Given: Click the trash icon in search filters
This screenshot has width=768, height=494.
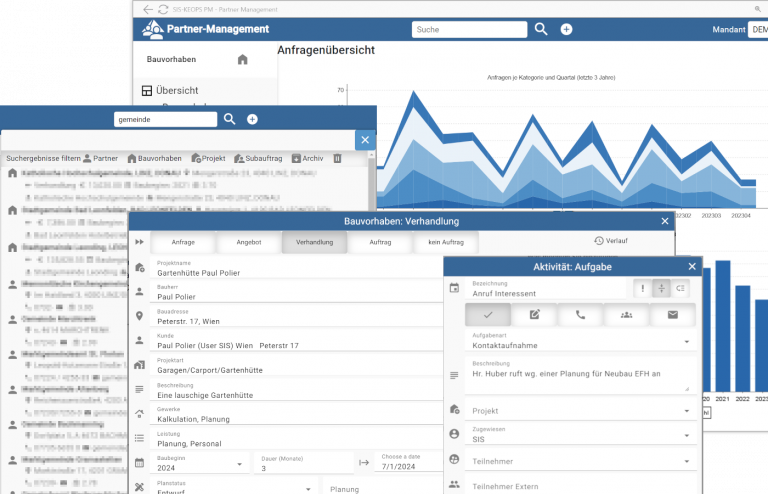Looking at the screenshot, I should [337, 159].
